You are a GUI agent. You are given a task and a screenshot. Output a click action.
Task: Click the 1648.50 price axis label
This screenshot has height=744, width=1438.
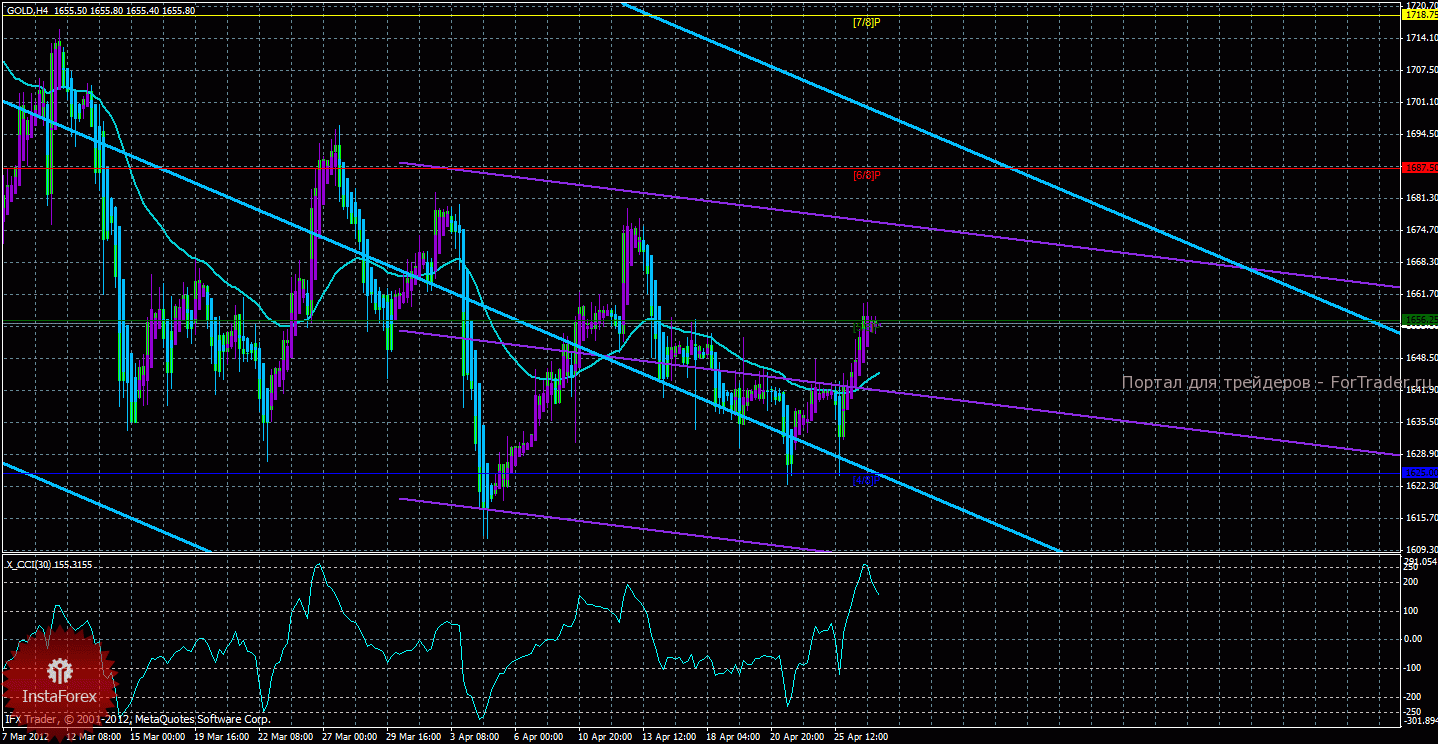1420,358
